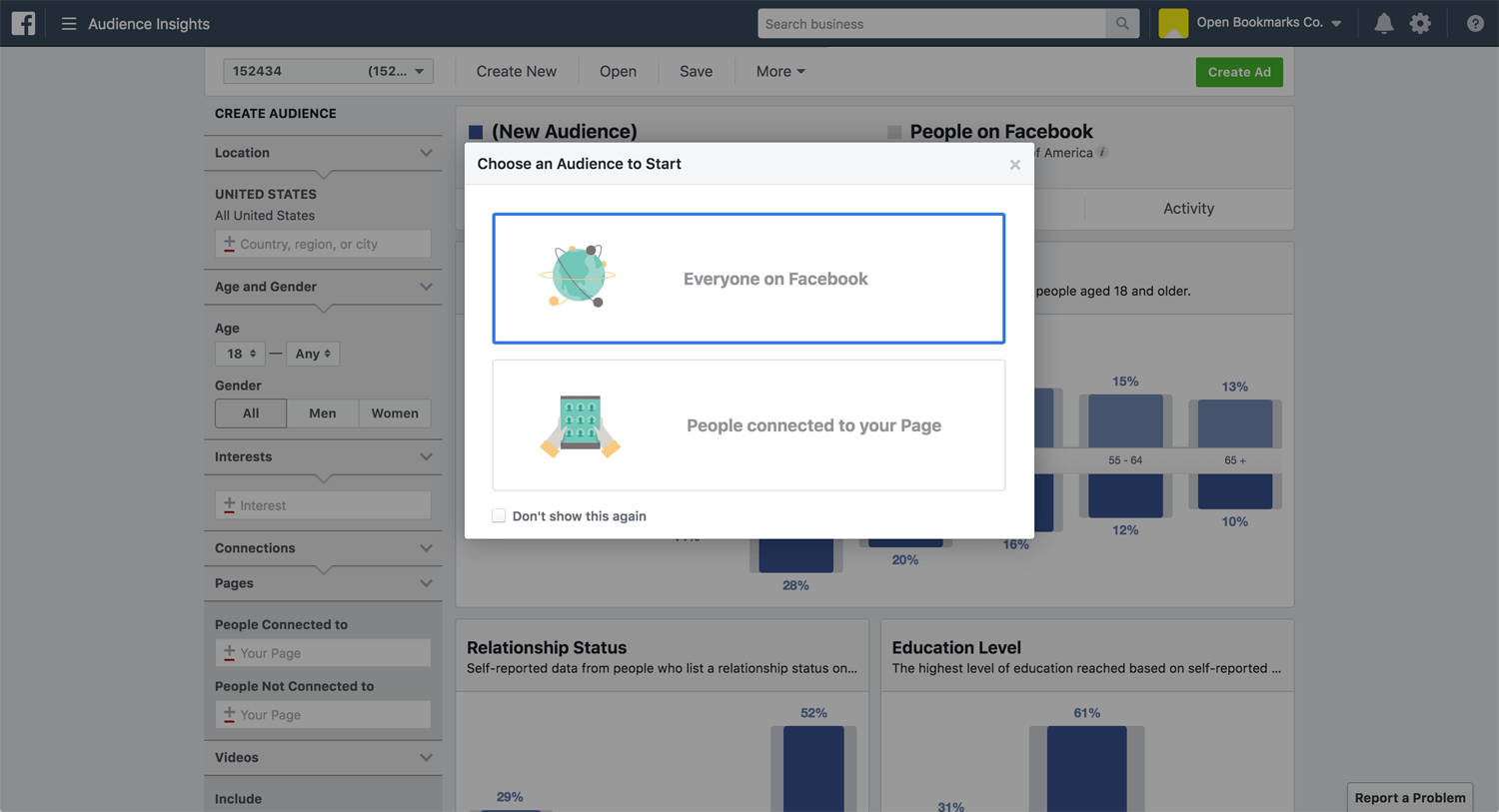Click the Create Ad button
Viewport: 1499px width, 812px height.
1239,72
